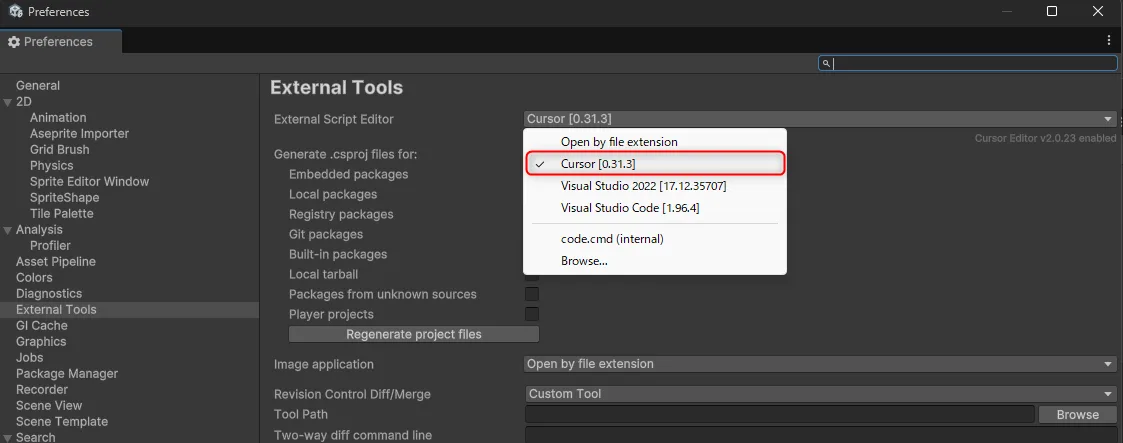Open Jobs preferences
The height and width of the screenshot is (443, 1123).
pos(29,358)
